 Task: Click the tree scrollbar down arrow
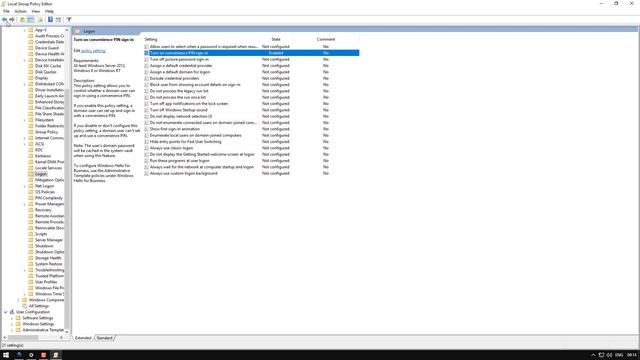[x=67, y=332]
